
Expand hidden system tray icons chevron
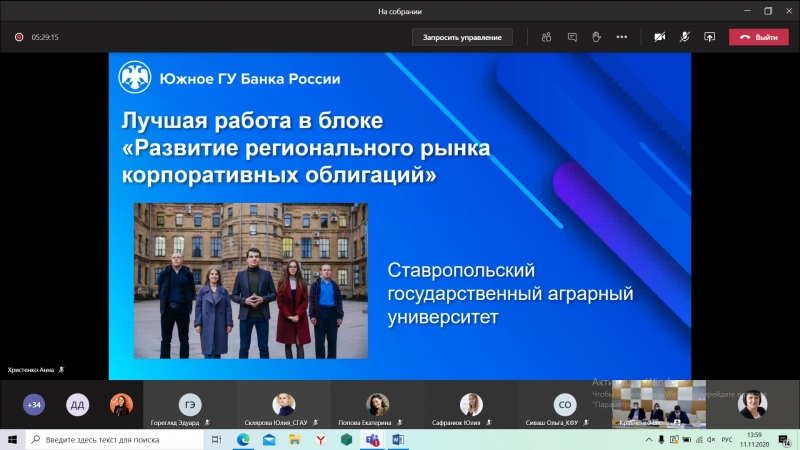(649, 439)
